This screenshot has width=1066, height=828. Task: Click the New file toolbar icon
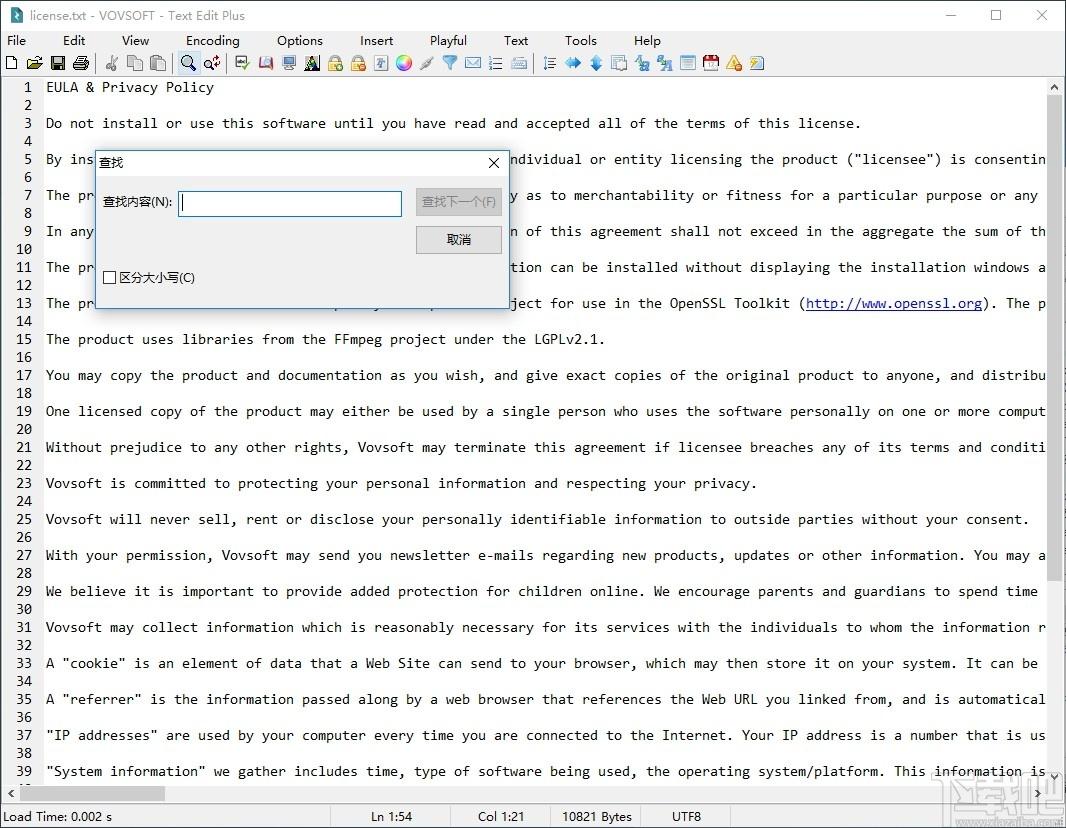click(12, 63)
